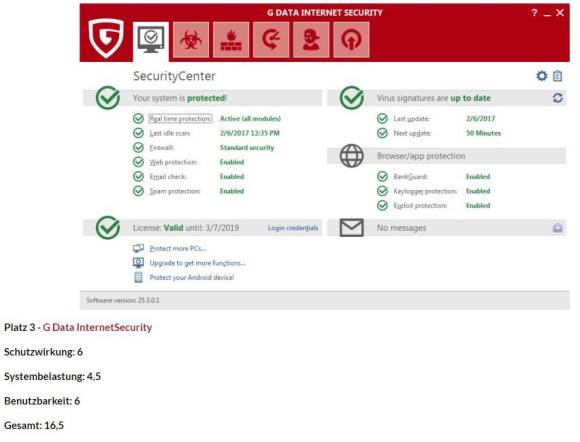Open Exploit protection setting label

tap(420, 206)
